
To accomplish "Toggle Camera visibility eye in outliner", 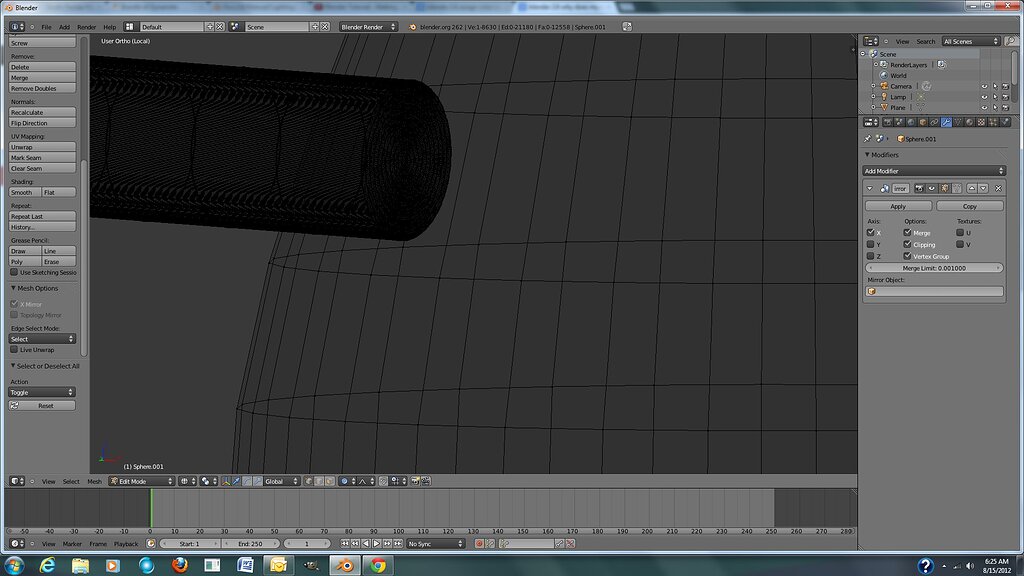I will (984, 86).
